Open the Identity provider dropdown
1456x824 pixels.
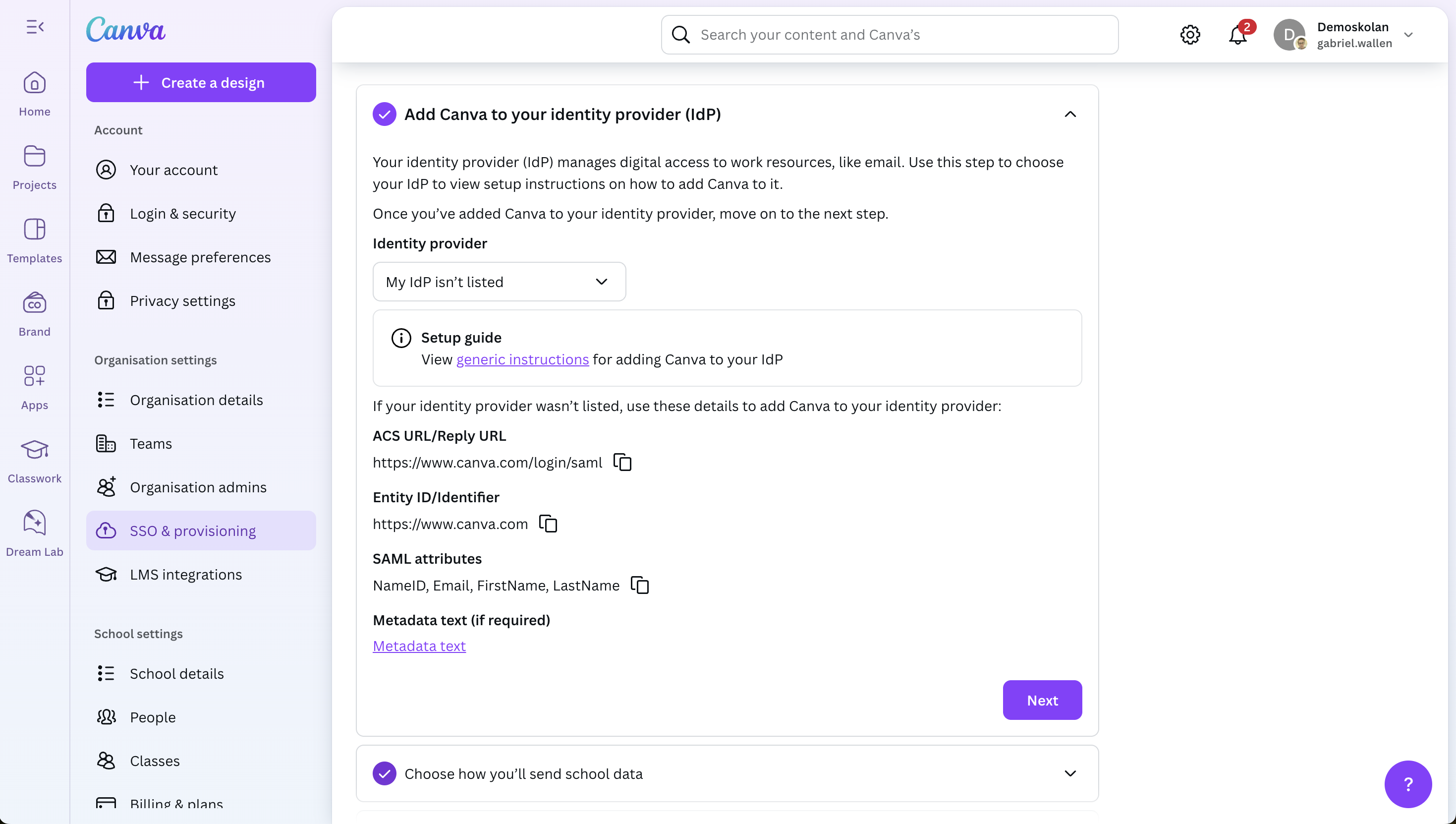(499, 282)
